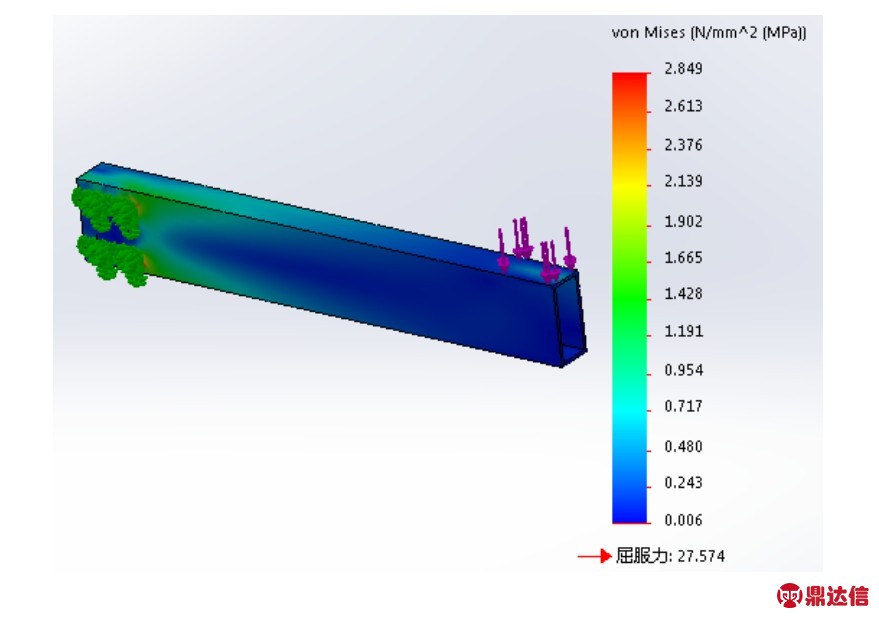The image size is (879, 618).
Task: Click legend value 0.480
Action: (683, 446)
